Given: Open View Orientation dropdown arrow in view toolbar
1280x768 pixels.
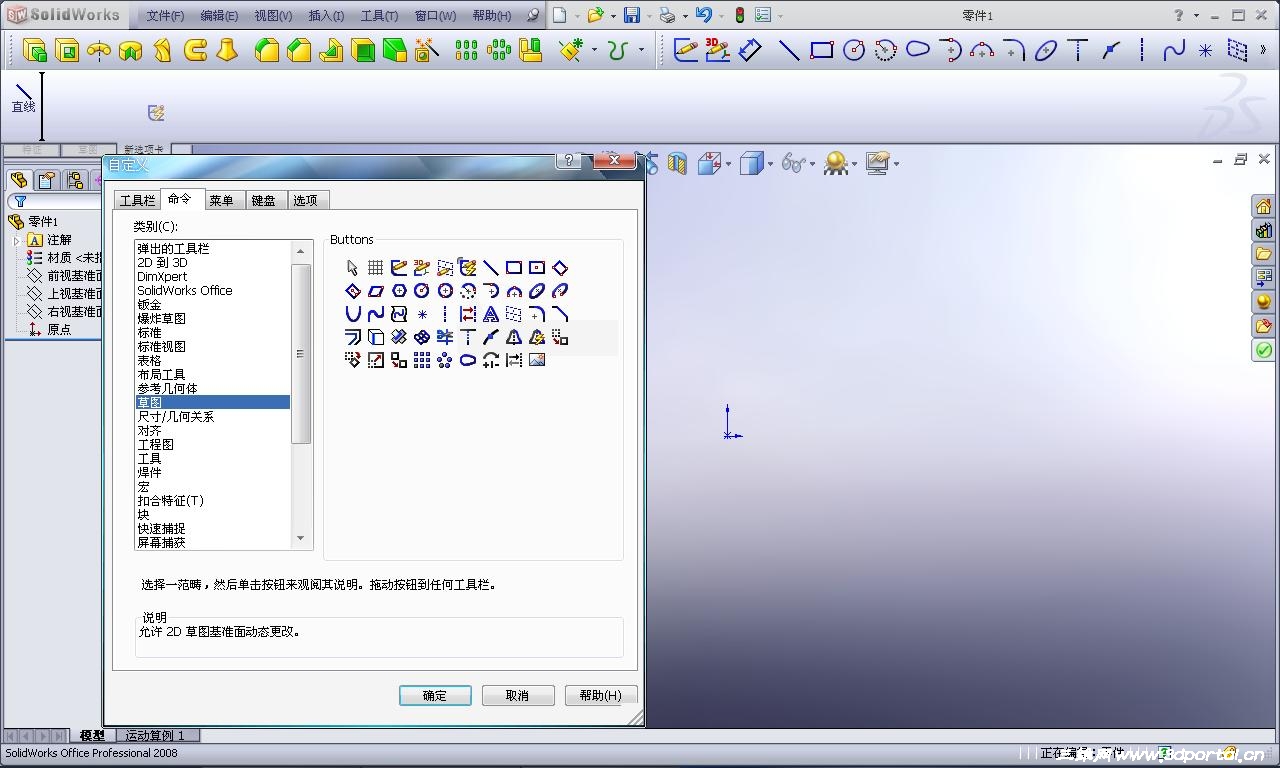Looking at the screenshot, I should (x=728, y=164).
